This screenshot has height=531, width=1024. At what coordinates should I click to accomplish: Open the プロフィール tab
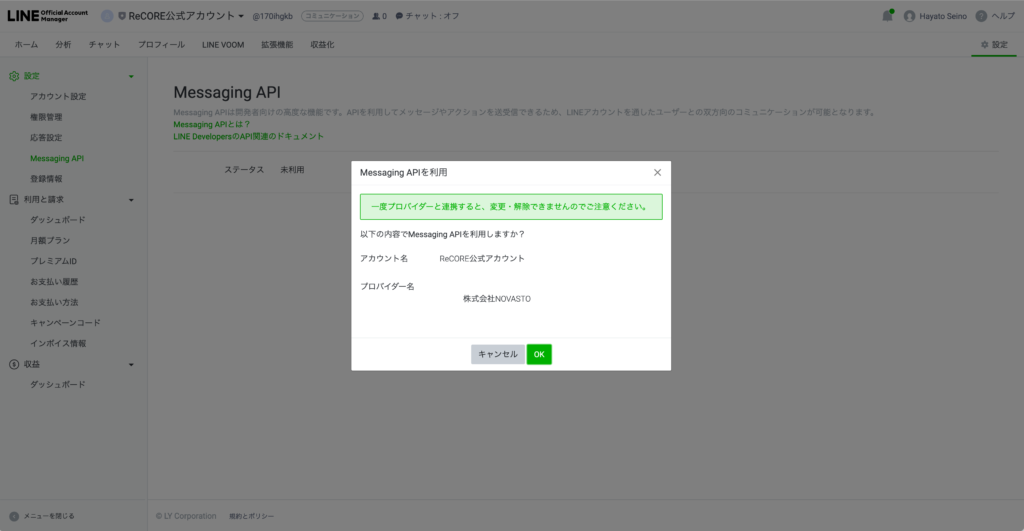(x=161, y=44)
